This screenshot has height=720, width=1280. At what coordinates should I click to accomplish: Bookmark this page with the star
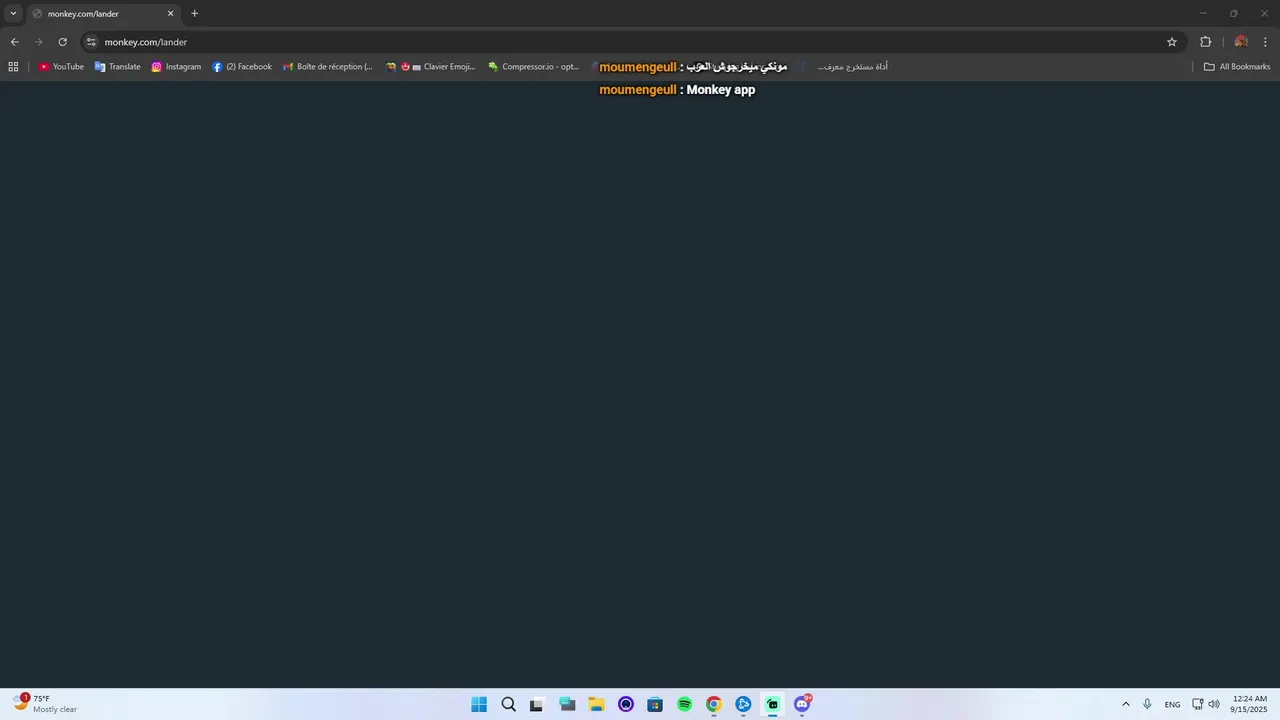[x=1172, y=42]
